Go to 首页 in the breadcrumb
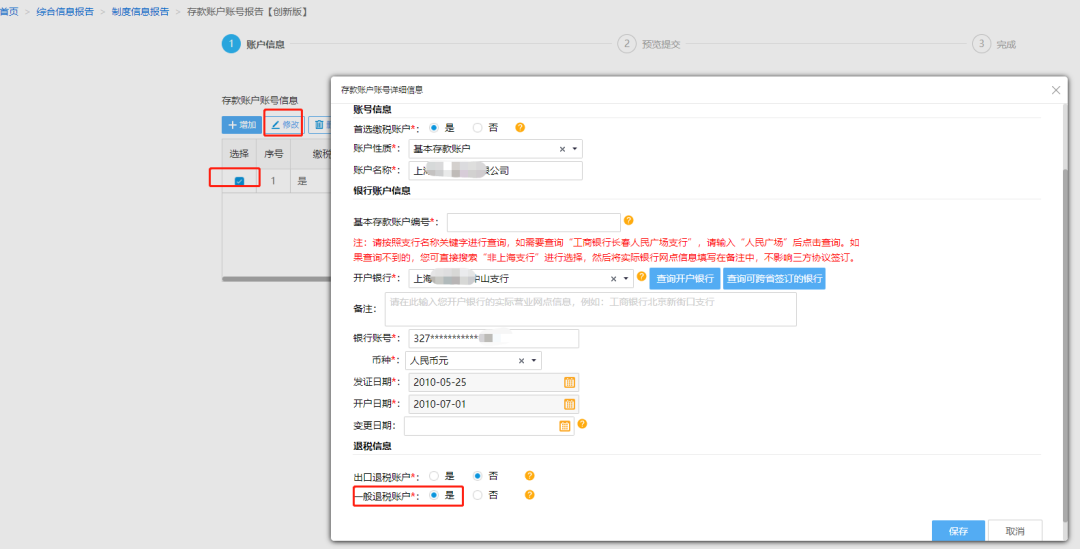Viewport: 1080px width, 549px height. (9, 12)
